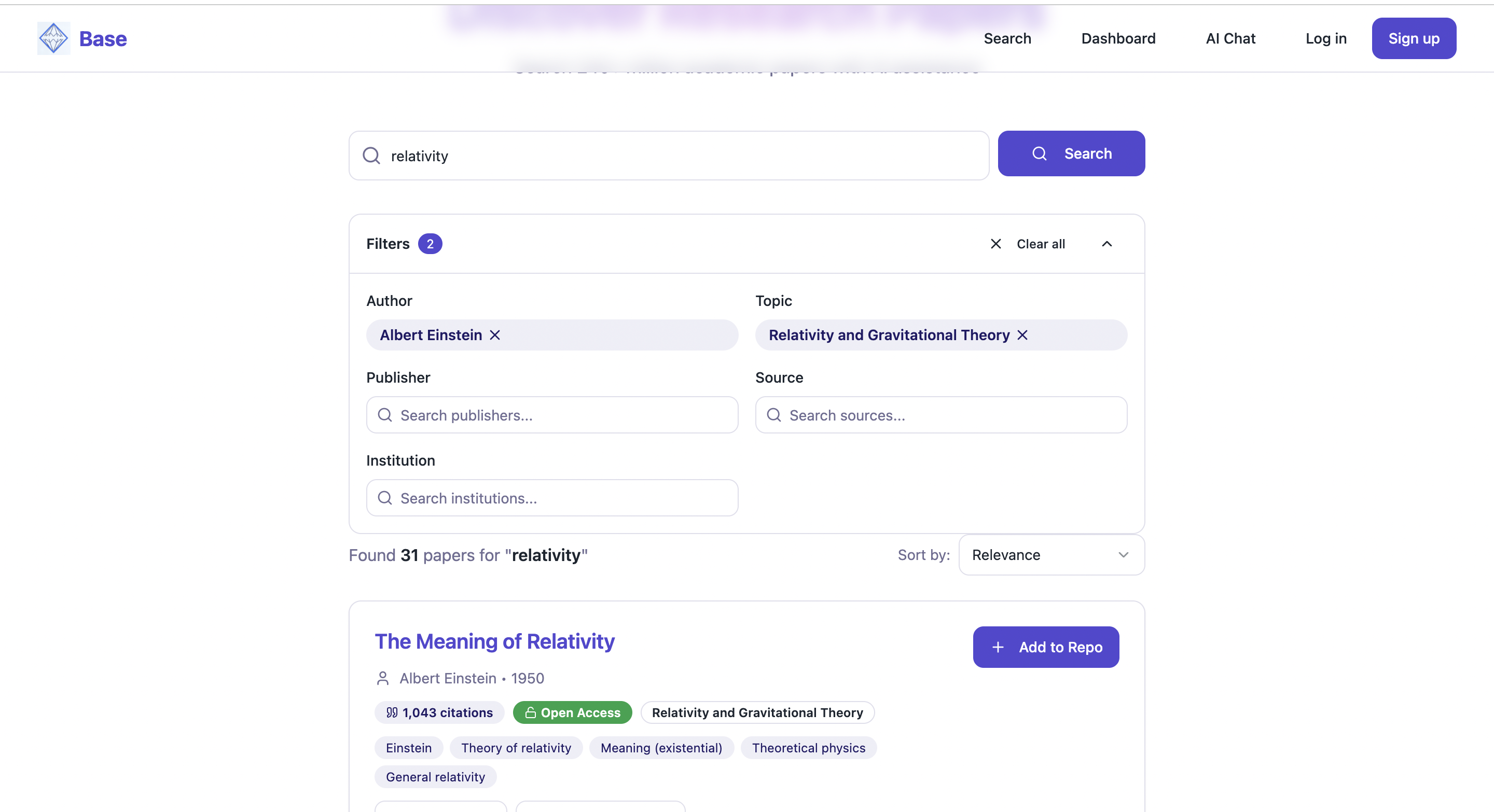Remove Relativity and Gravitational Theory topic filter
This screenshot has height=812, width=1494.
1022,335
